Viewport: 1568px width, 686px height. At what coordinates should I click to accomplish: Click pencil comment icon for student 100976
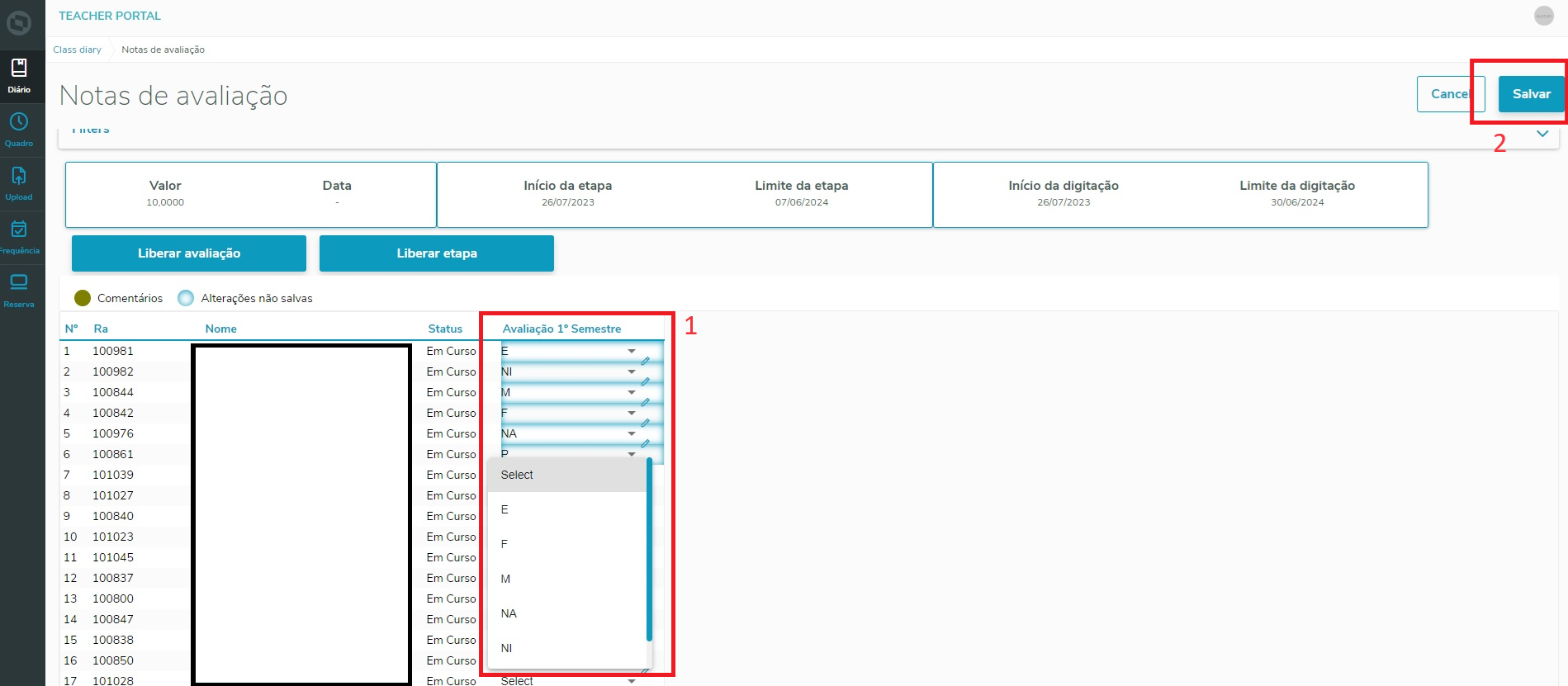click(646, 443)
